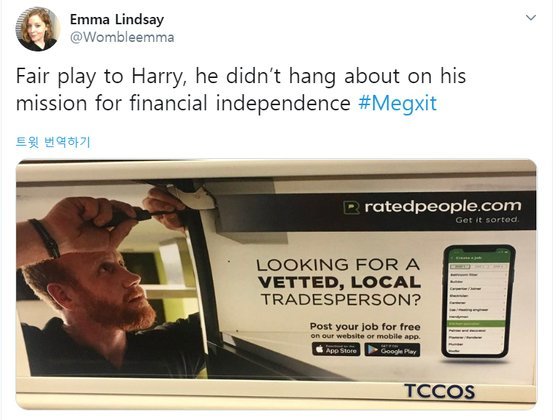Open the attached ratedpeople advert photo
The image size is (560, 420).
pos(276,284)
